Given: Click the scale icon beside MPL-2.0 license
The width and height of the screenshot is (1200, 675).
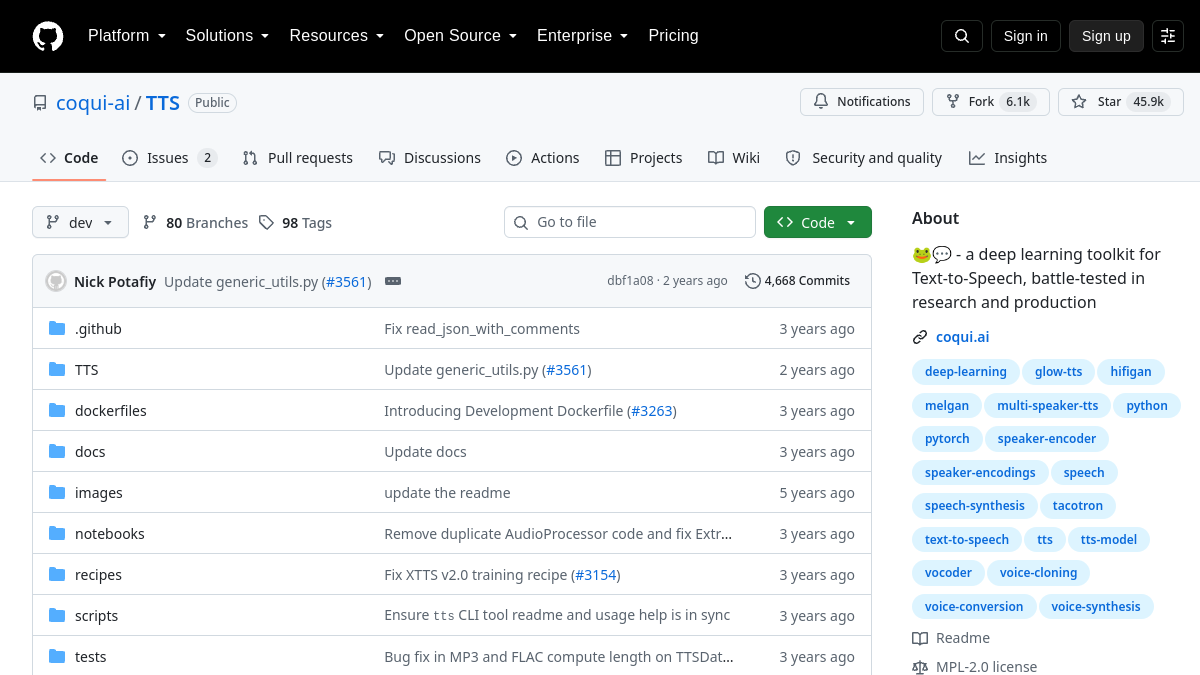Looking at the screenshot, I should (x=920, y=667).
